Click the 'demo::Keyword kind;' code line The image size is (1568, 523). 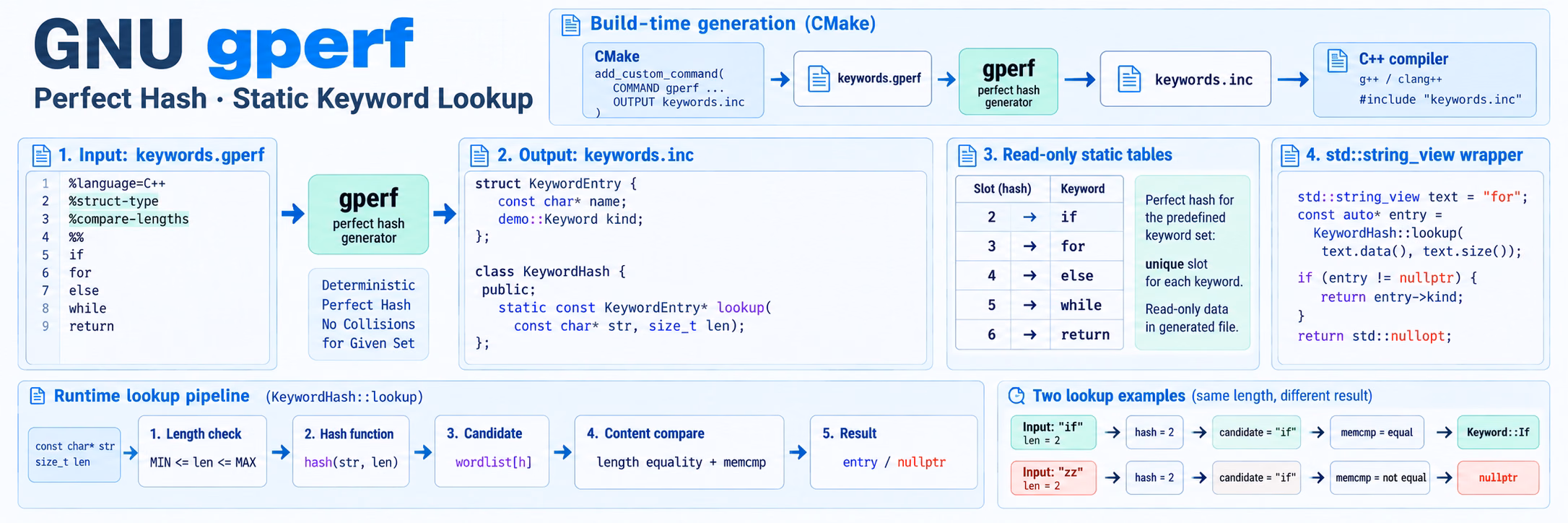tap(570, 220)
